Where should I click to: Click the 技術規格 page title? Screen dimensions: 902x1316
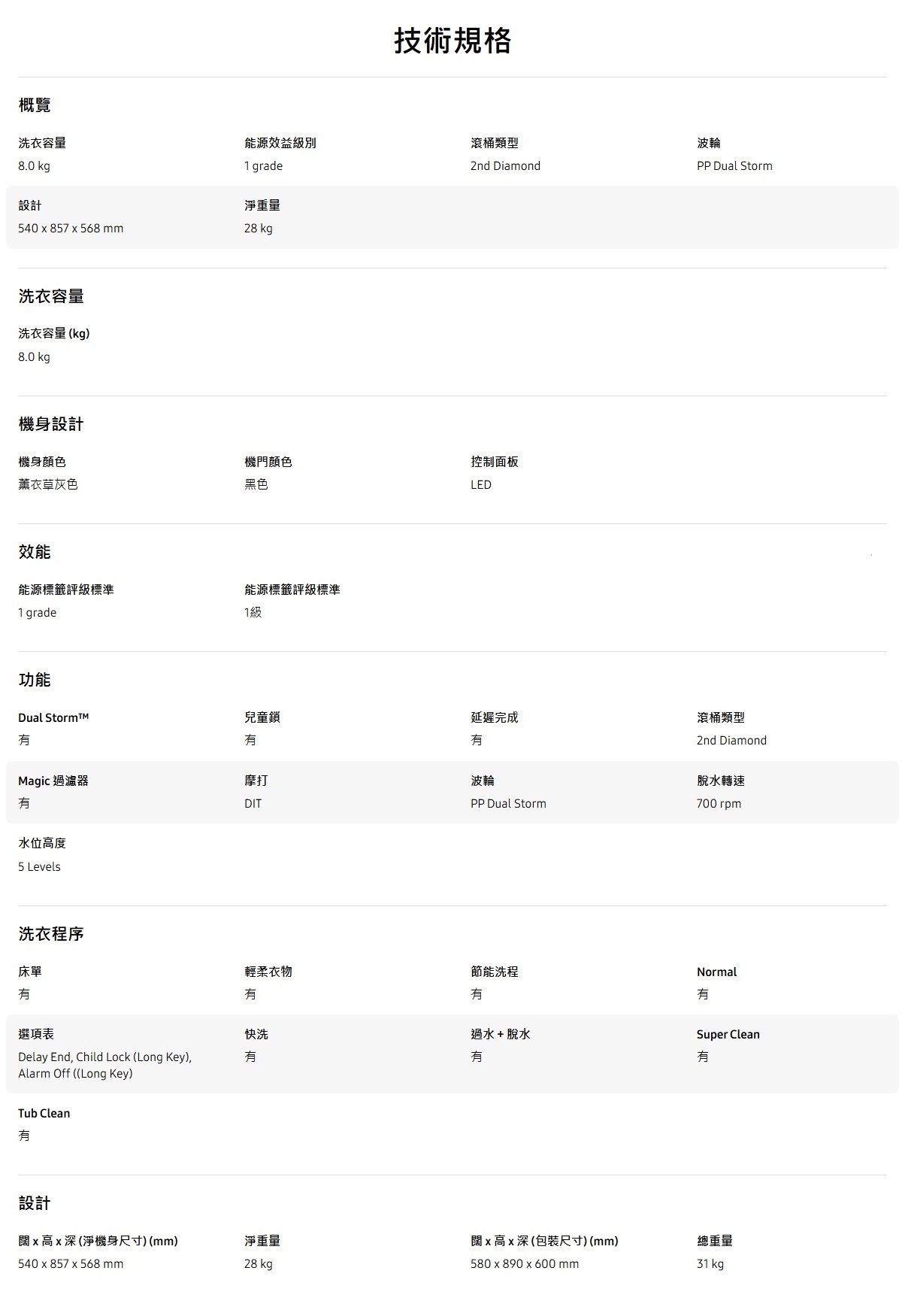click(x=453, y=41)
